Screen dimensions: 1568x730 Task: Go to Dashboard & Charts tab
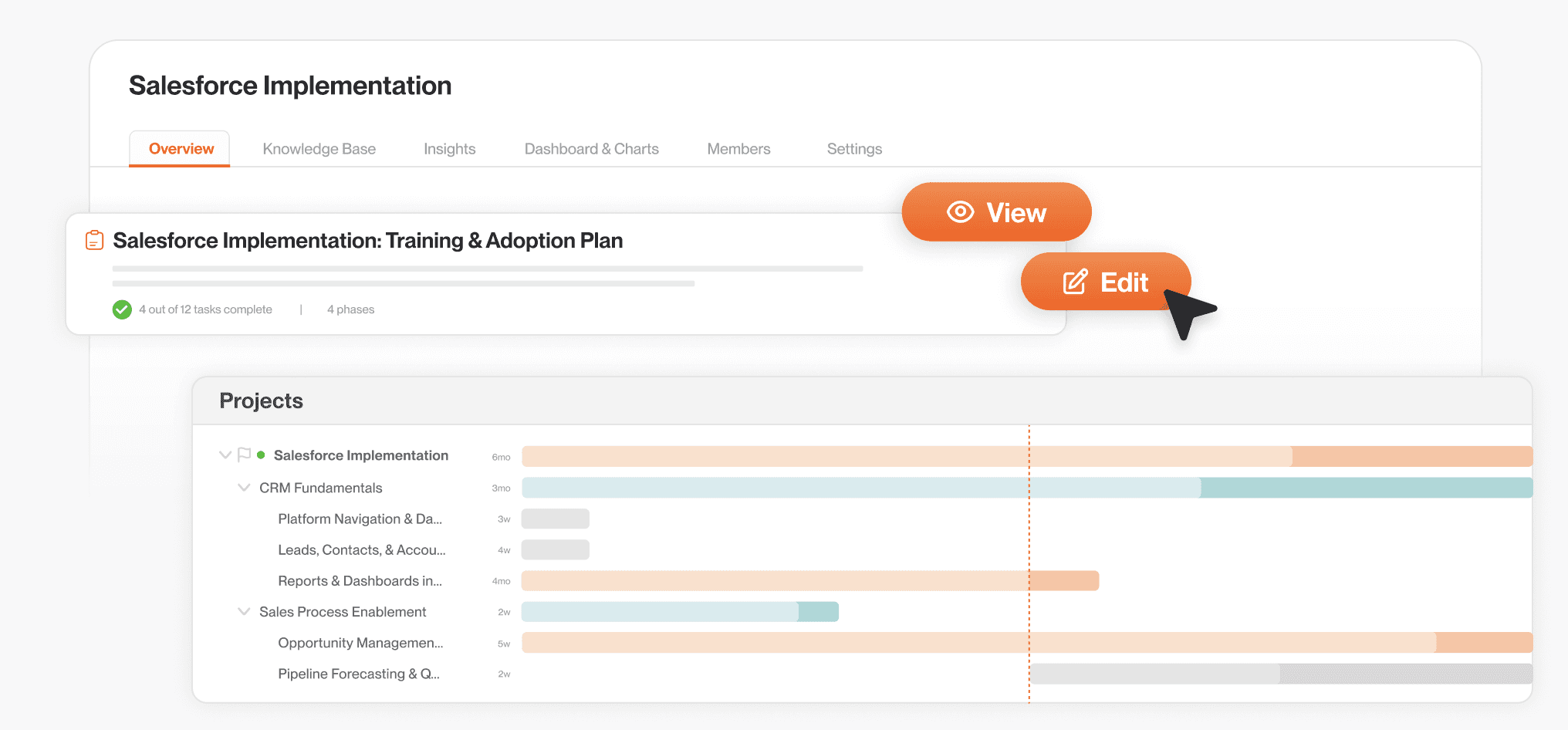click(x=591, y=149)
